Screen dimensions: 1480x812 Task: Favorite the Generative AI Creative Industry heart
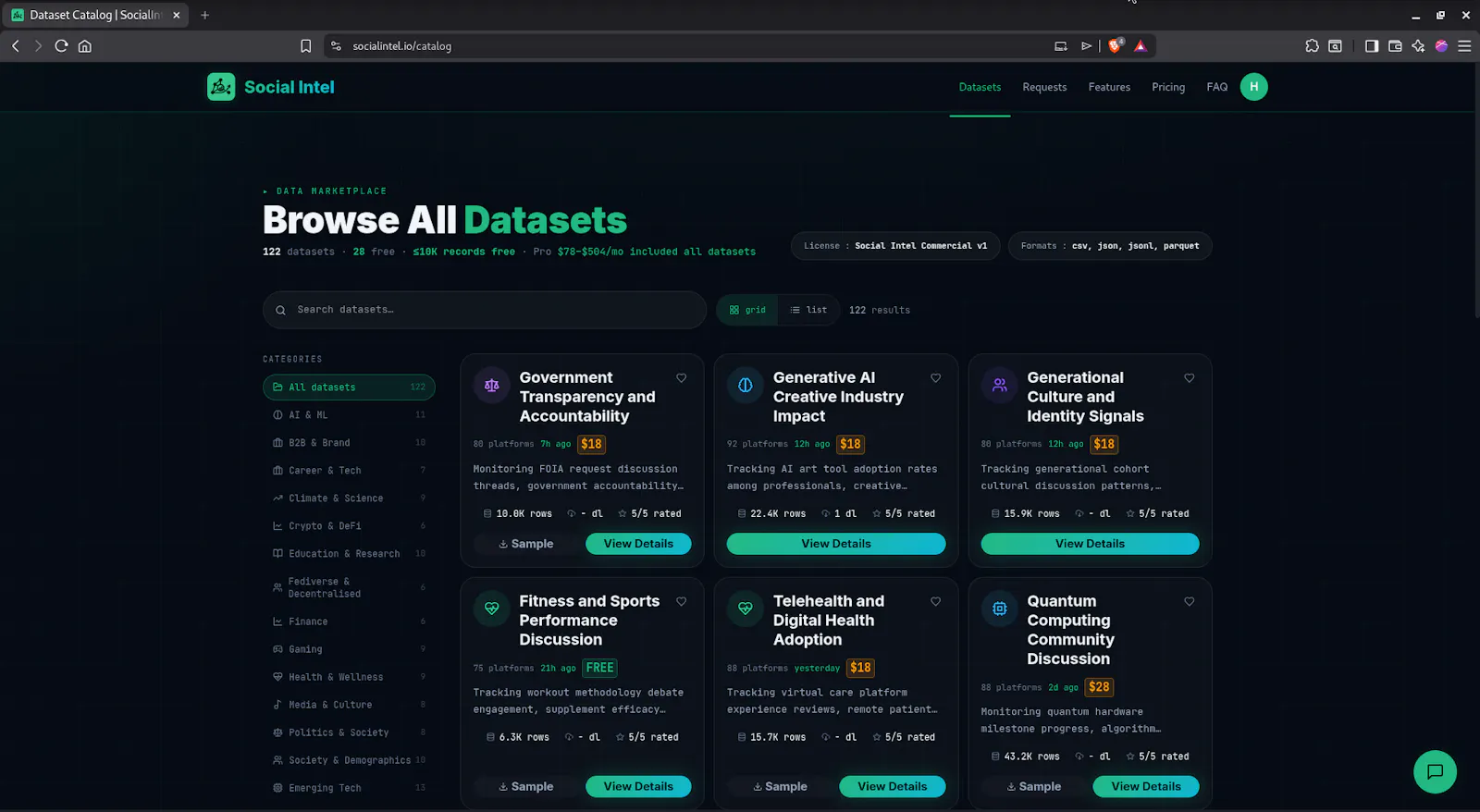(935, 378)
